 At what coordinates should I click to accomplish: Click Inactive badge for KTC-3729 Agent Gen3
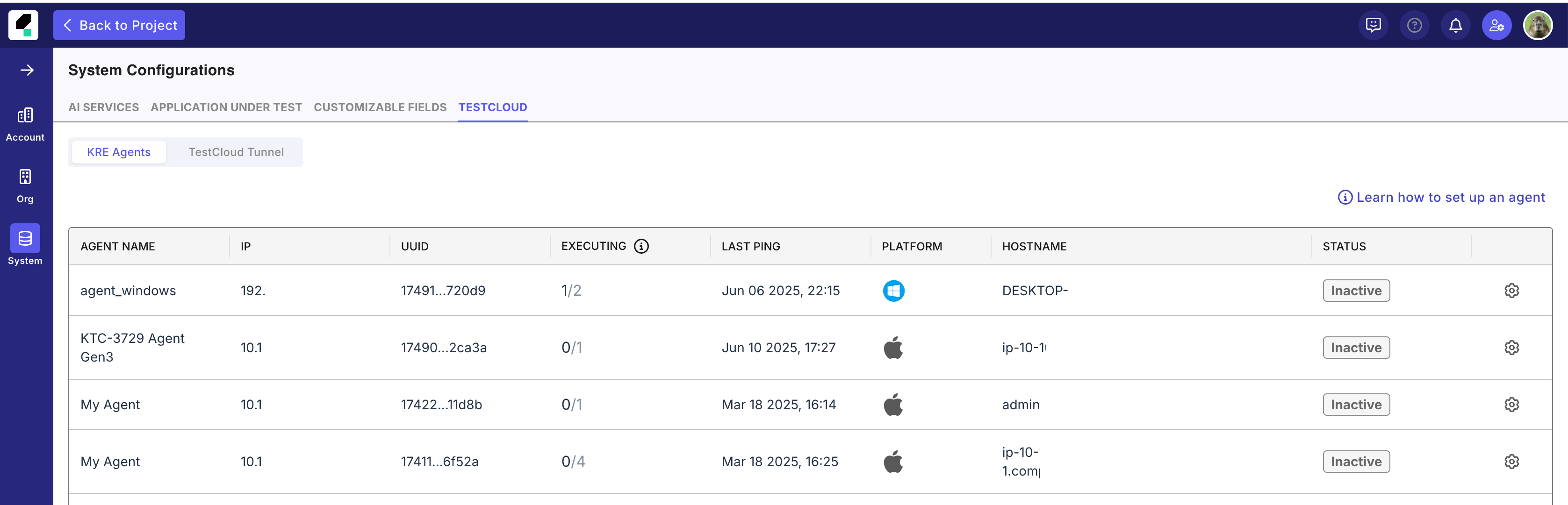coord(1356,348)
